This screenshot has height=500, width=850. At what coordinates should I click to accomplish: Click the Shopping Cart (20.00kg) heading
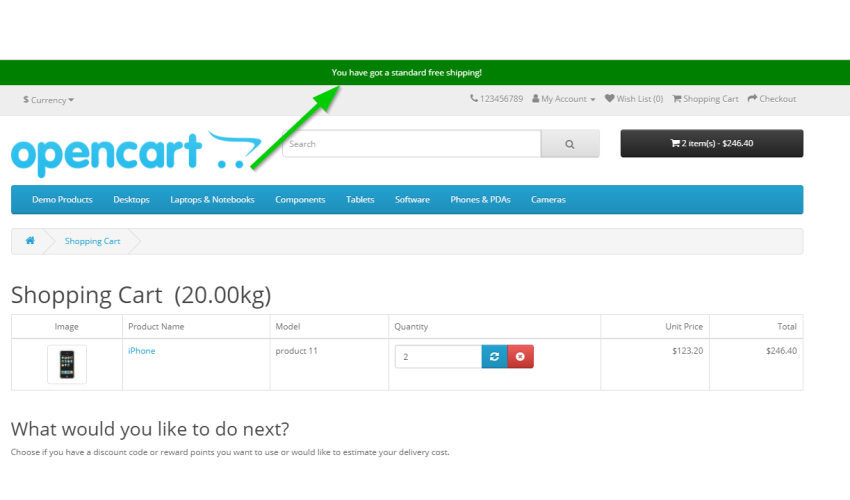point(141,296)
